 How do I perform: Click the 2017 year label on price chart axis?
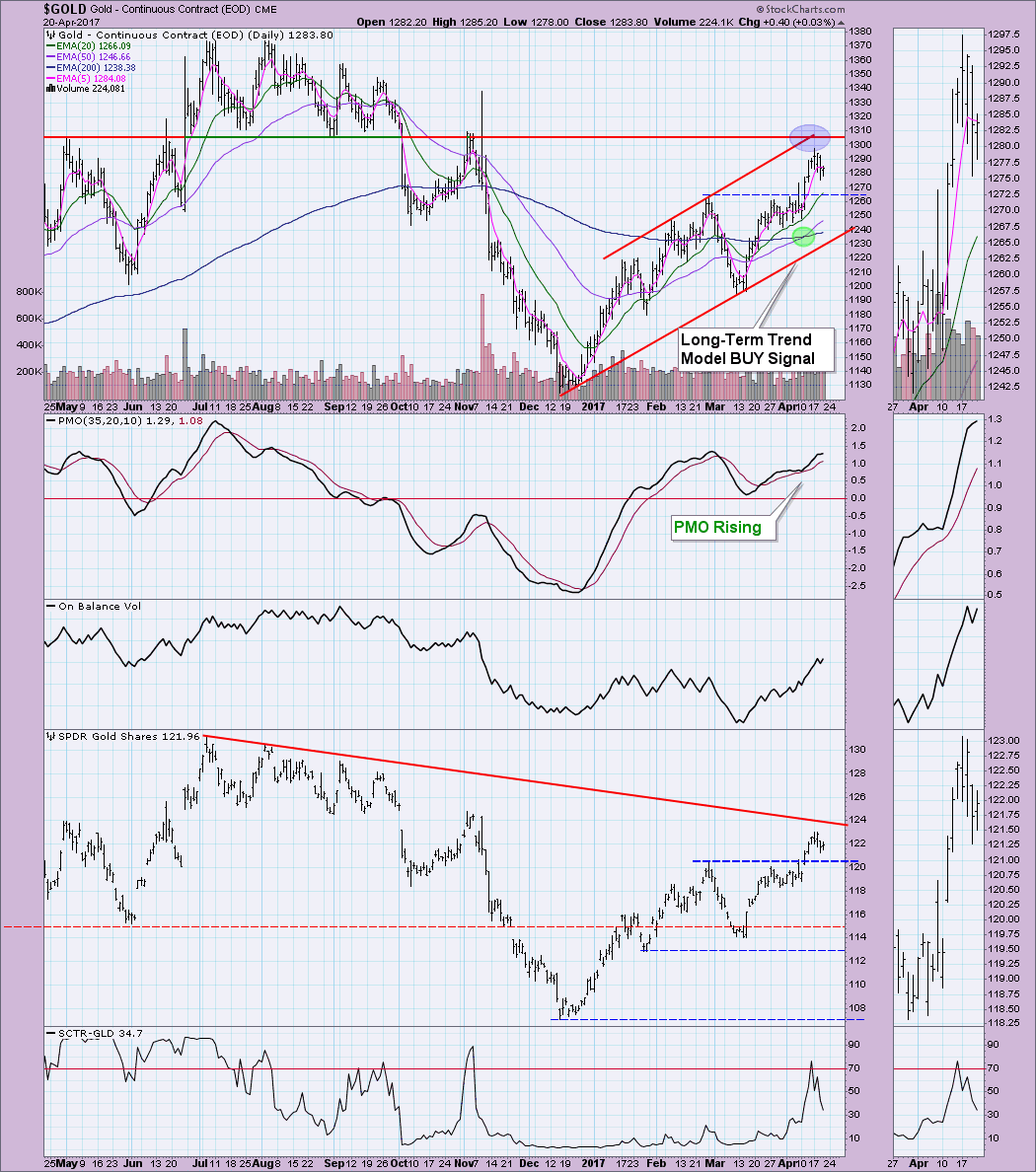tap(593, 406)
